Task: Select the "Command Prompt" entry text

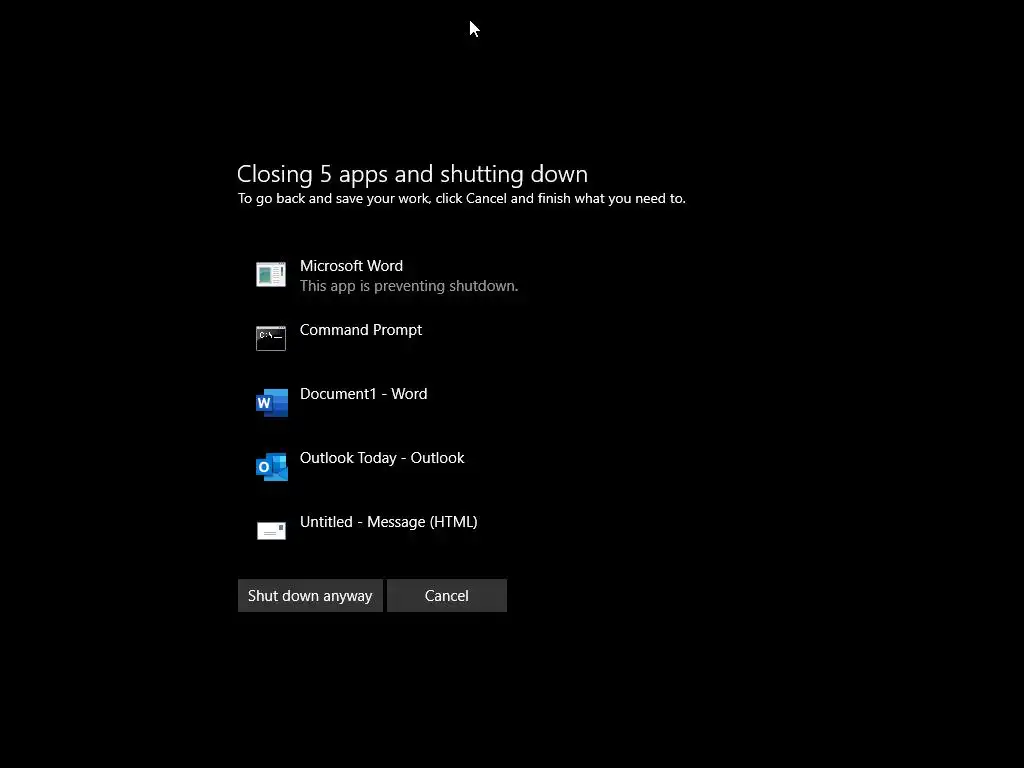Action: coord(360,330)
